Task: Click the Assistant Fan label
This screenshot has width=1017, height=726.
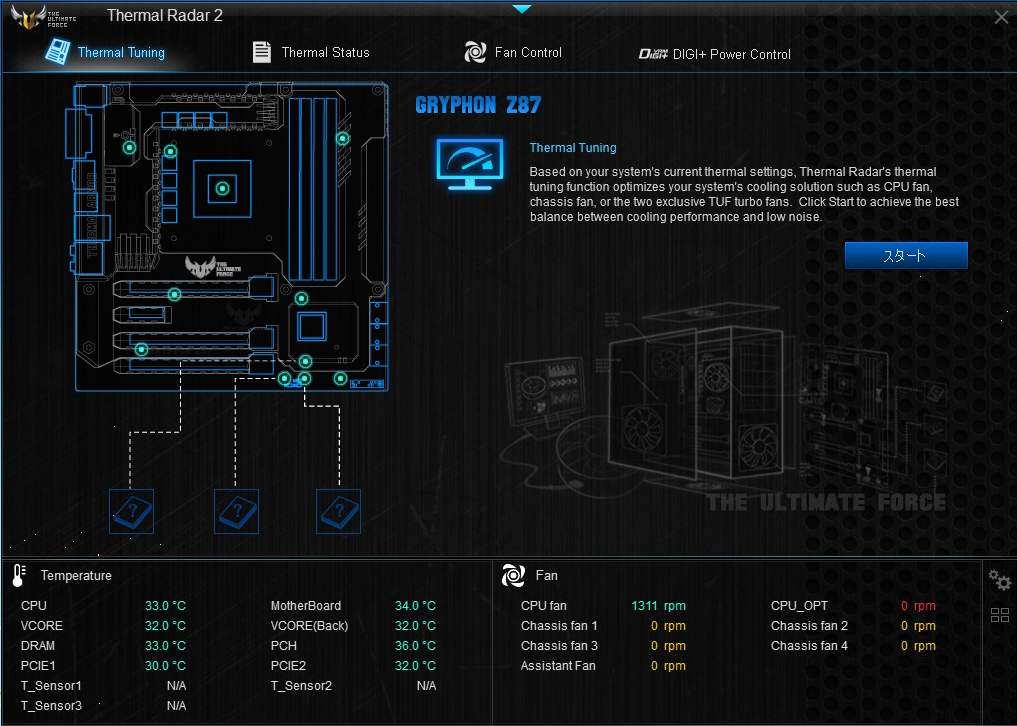Action: [558, 666]
